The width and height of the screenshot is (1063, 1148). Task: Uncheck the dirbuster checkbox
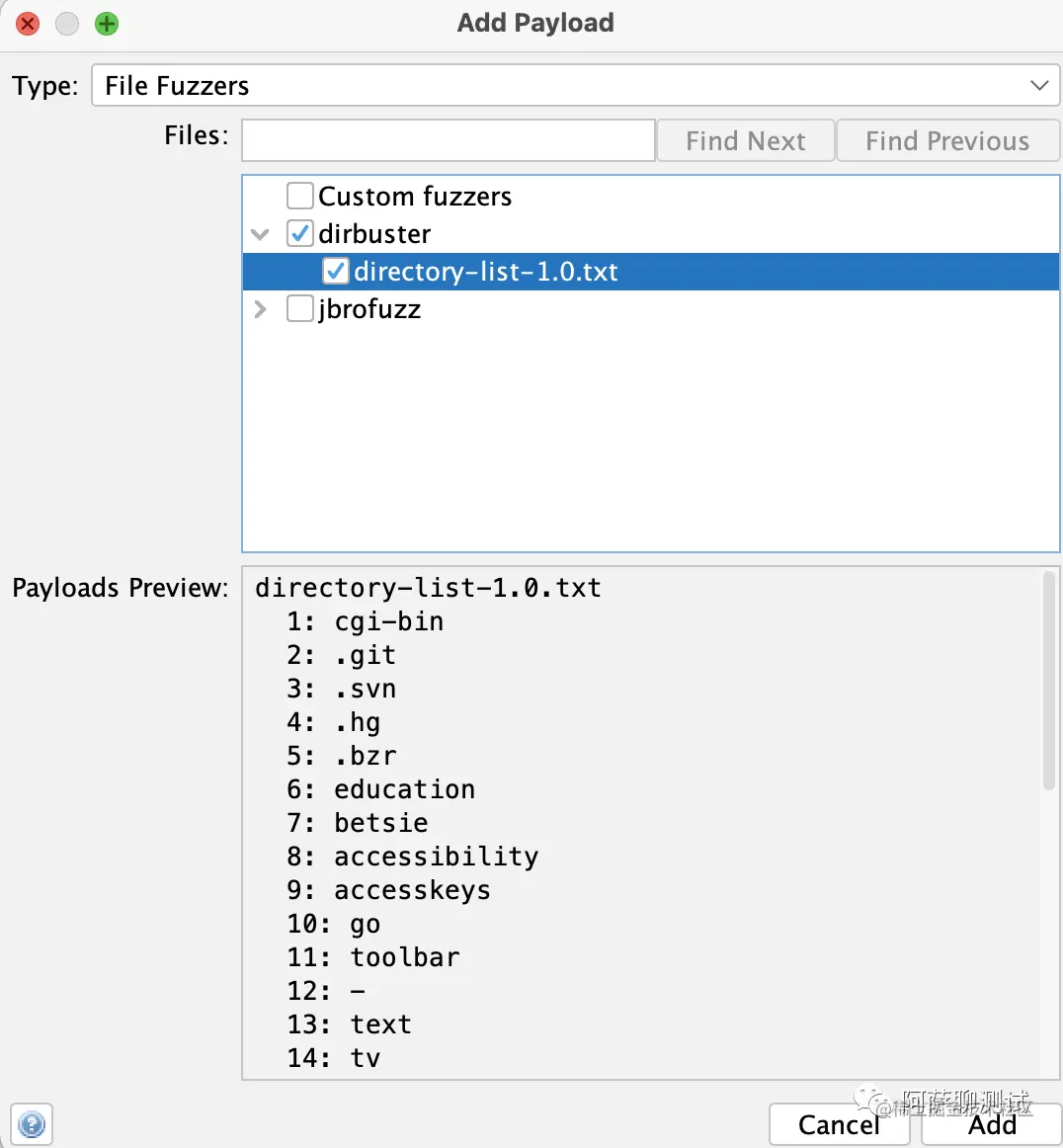300,233
